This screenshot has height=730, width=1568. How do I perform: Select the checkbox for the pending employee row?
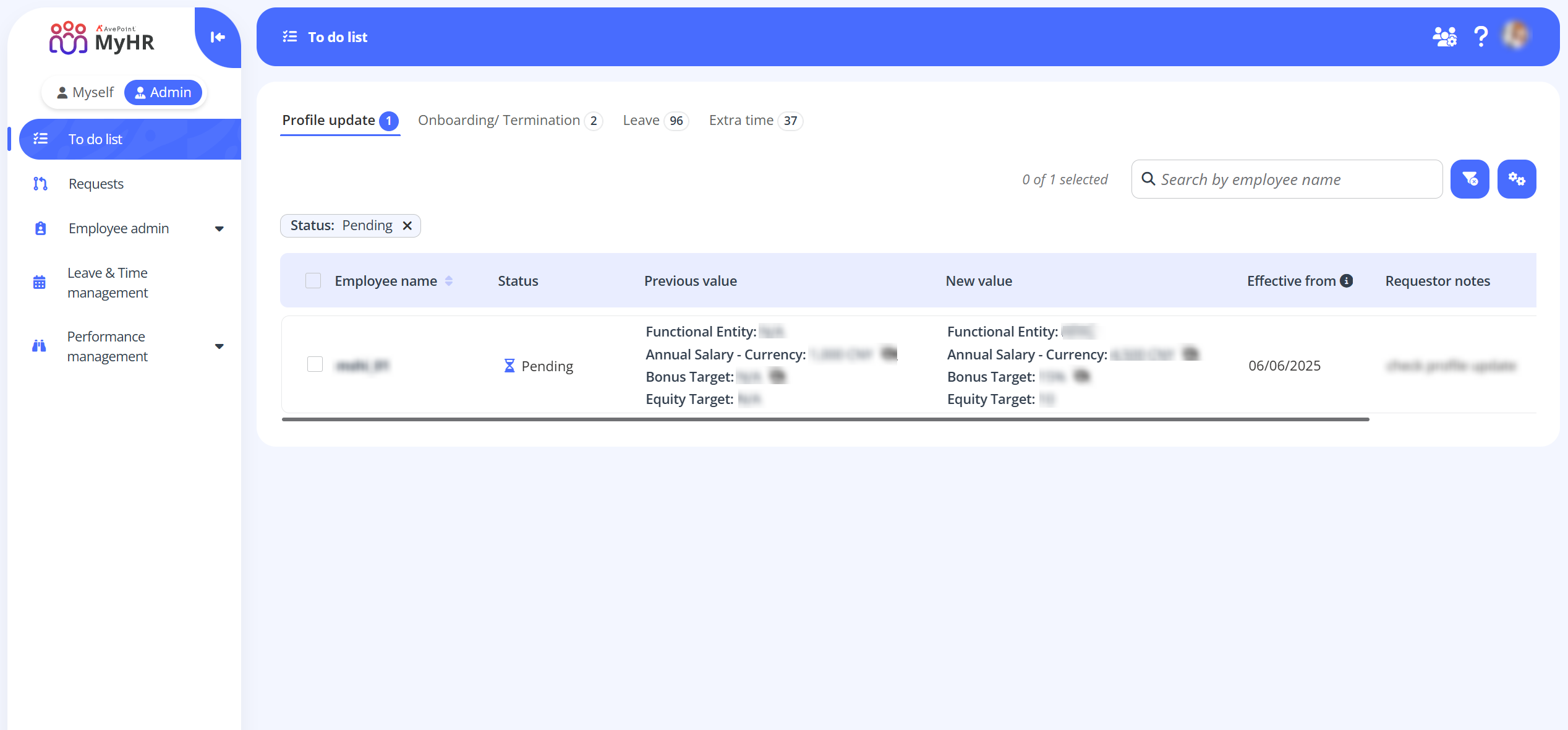point(315,364)
